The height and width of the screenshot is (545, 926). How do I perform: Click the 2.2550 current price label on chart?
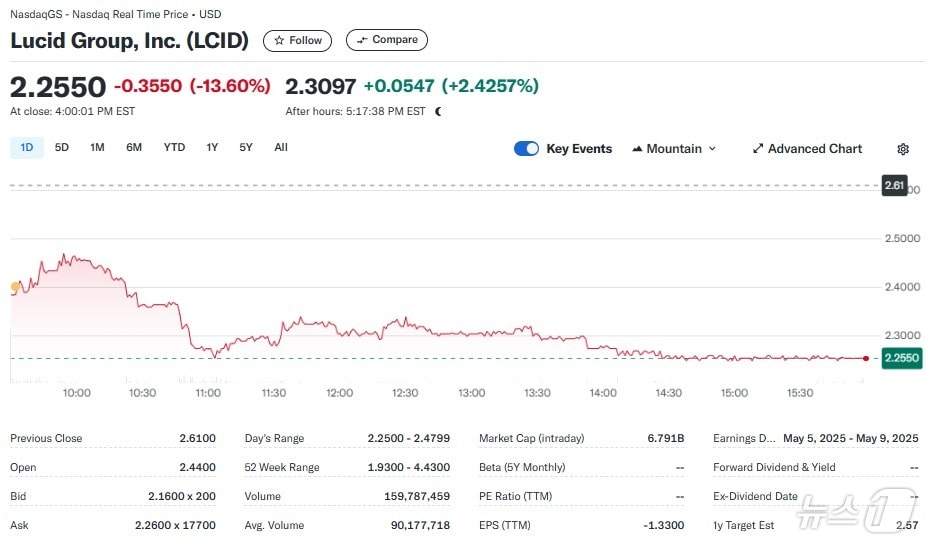[900, 358]
